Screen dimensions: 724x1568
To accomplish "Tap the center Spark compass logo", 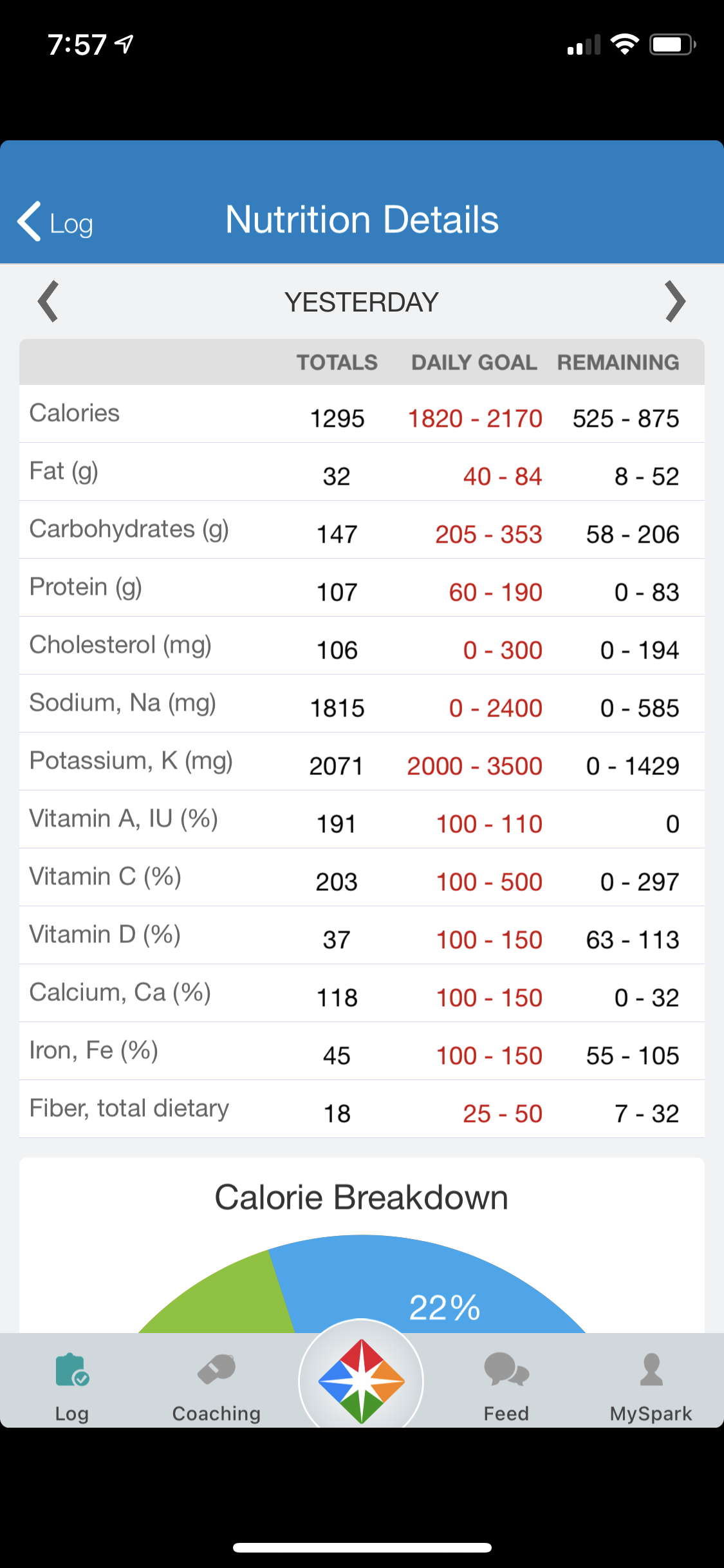I will (362, 1381).
